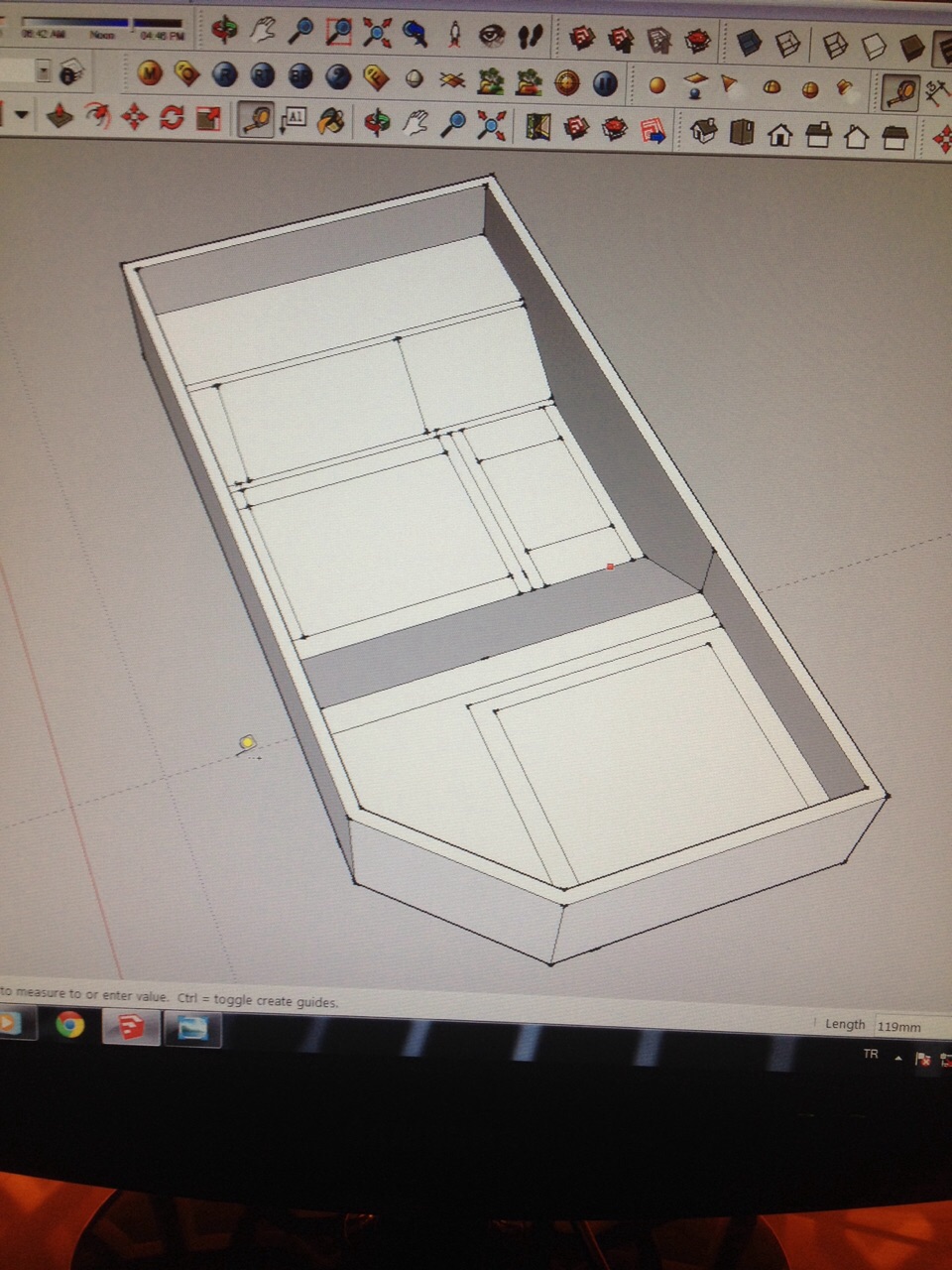
Task: Click the Look Around eye tool
Action: click(x=491, y=36)
